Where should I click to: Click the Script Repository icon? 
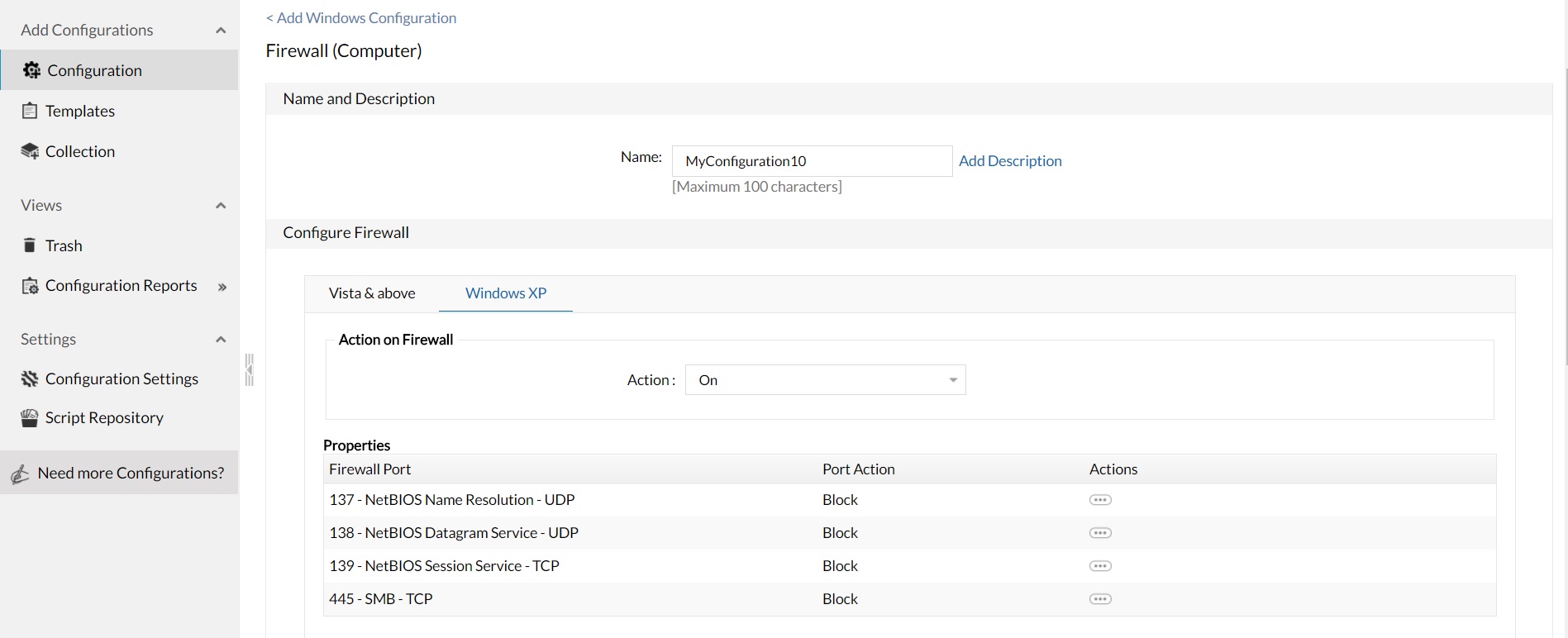pyautogui.click(x=30, y=418)
